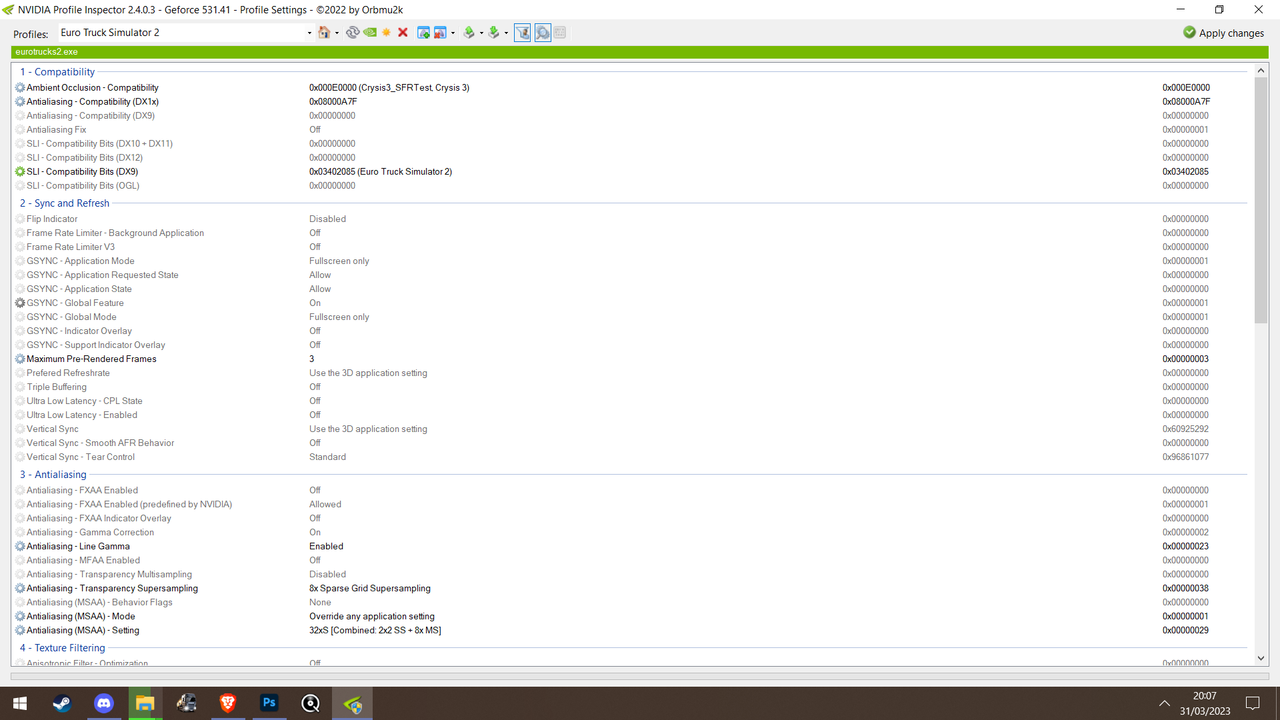Delete current profile red X icon
The height and width of the screenshot is (720, 1280).
tap(403, 32)
